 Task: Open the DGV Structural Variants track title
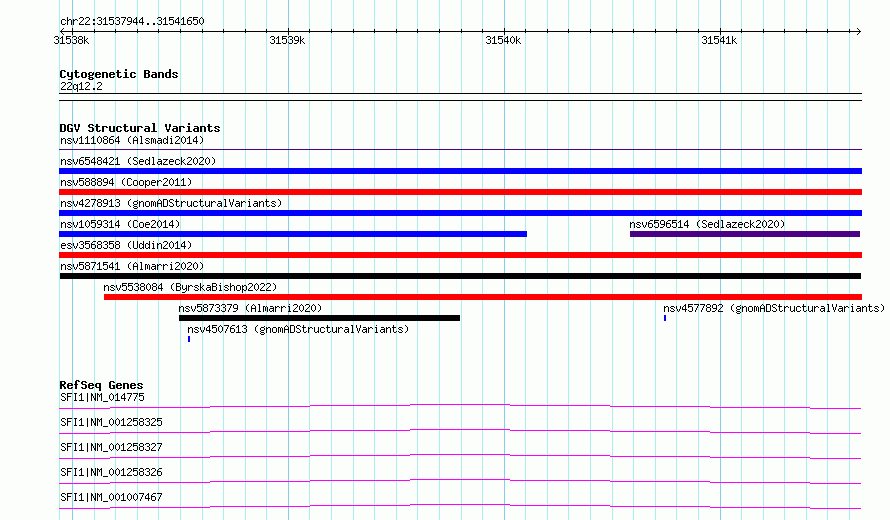pos(140,128)
